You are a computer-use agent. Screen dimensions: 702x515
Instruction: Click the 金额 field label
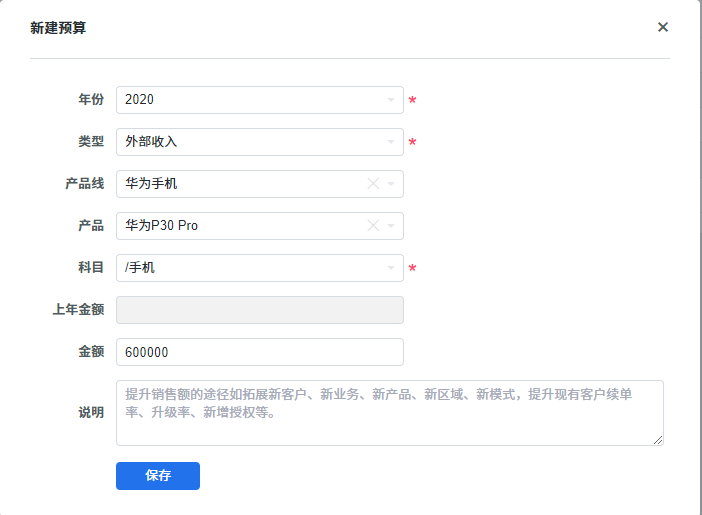point(91,352)
